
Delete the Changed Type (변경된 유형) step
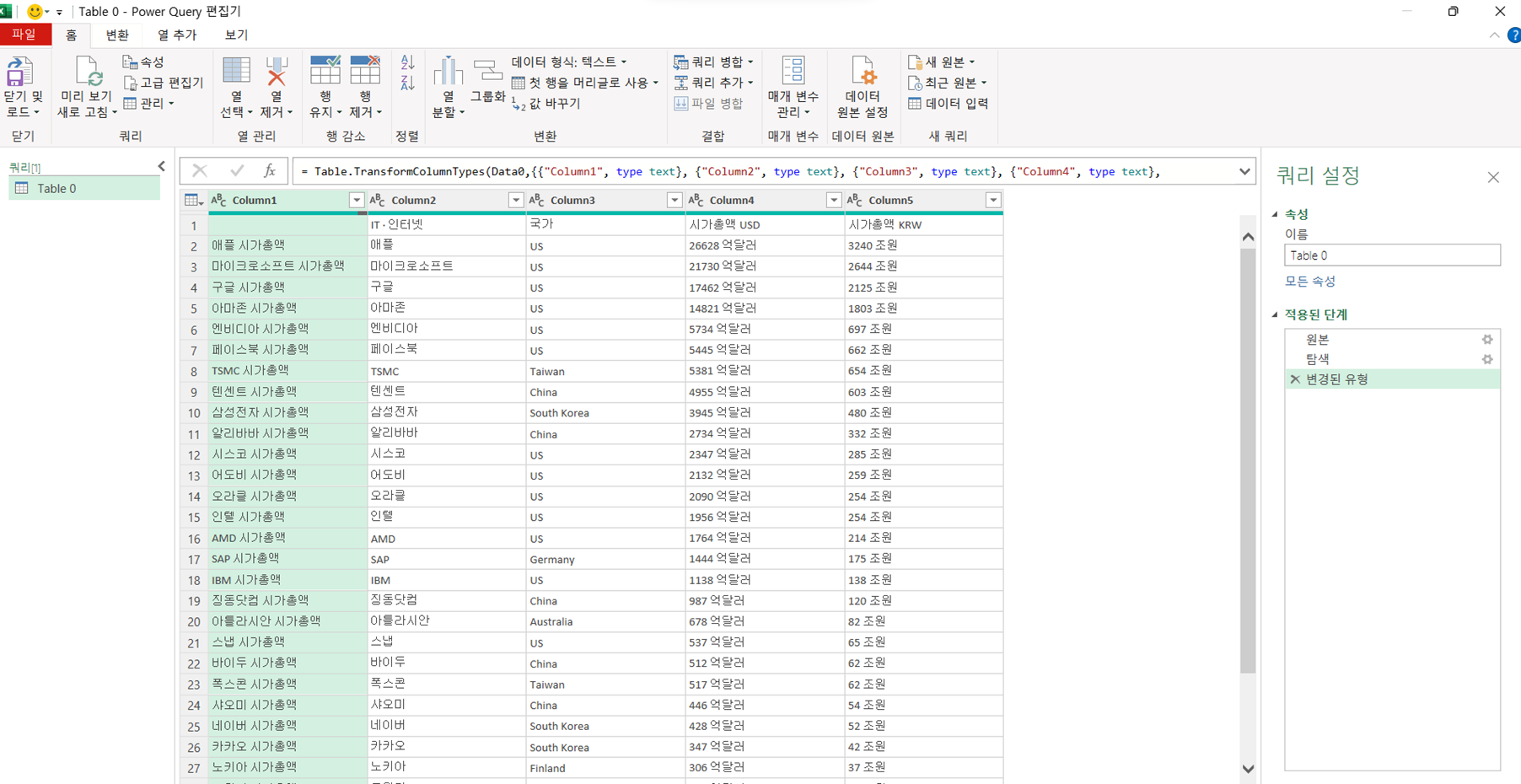[x=1295, y=379]
